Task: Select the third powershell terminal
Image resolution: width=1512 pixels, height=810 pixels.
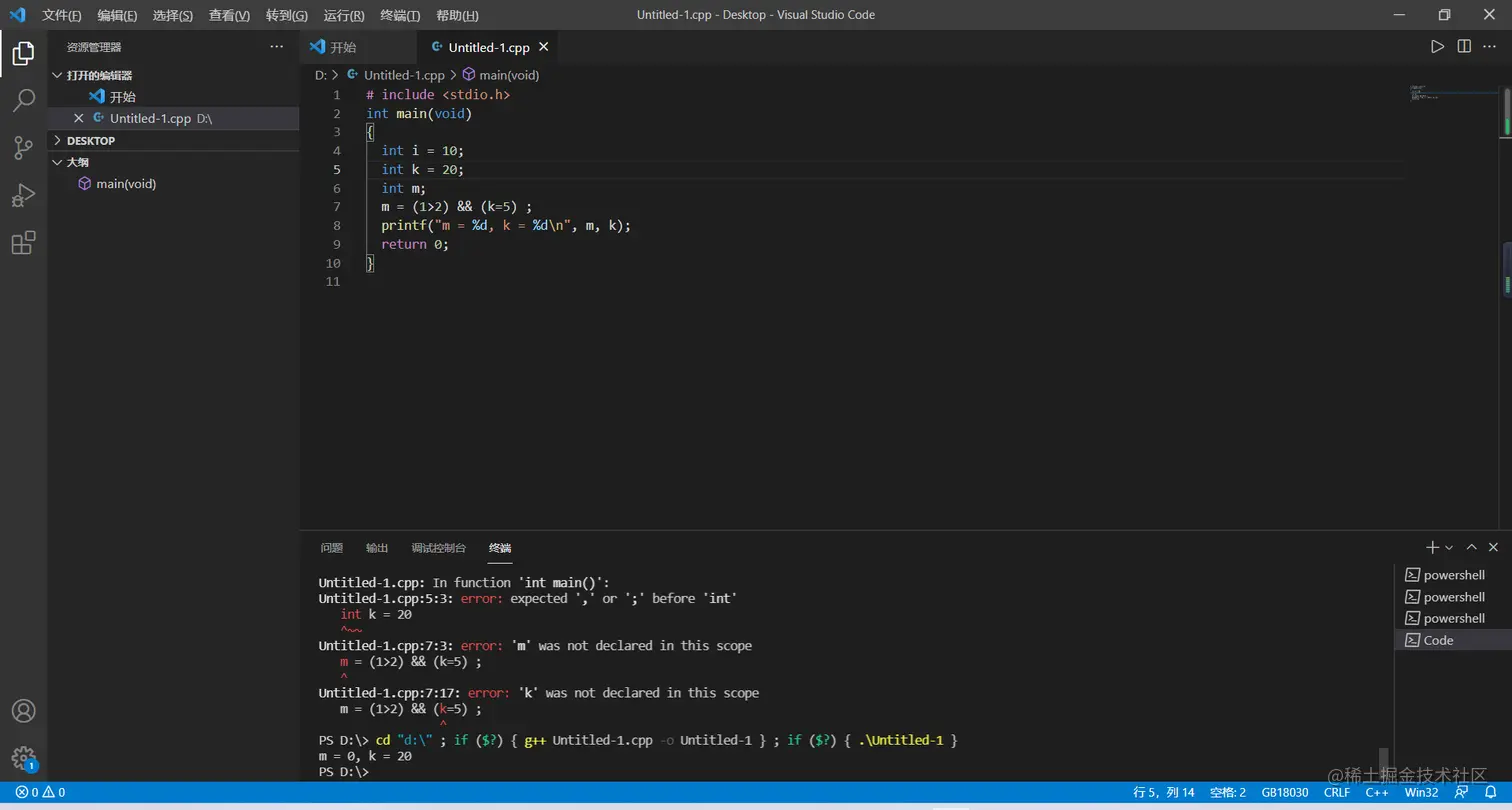Action: pyautogui.click(x=1452, y=618)
